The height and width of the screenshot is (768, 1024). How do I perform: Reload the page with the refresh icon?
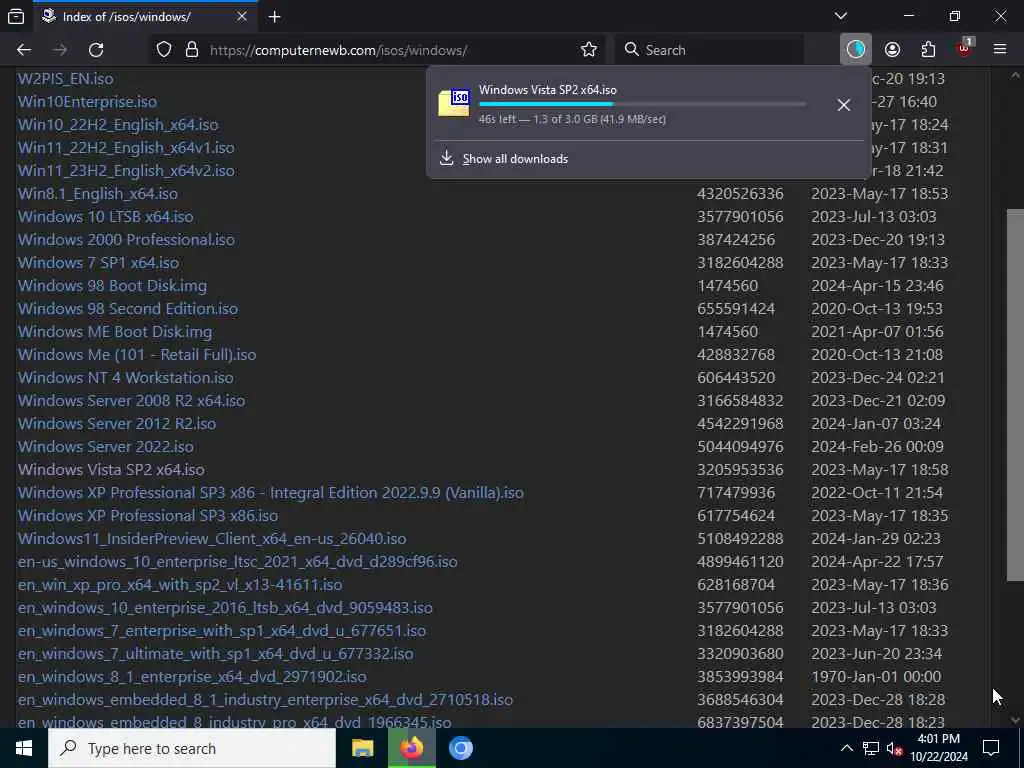point(96,50)
